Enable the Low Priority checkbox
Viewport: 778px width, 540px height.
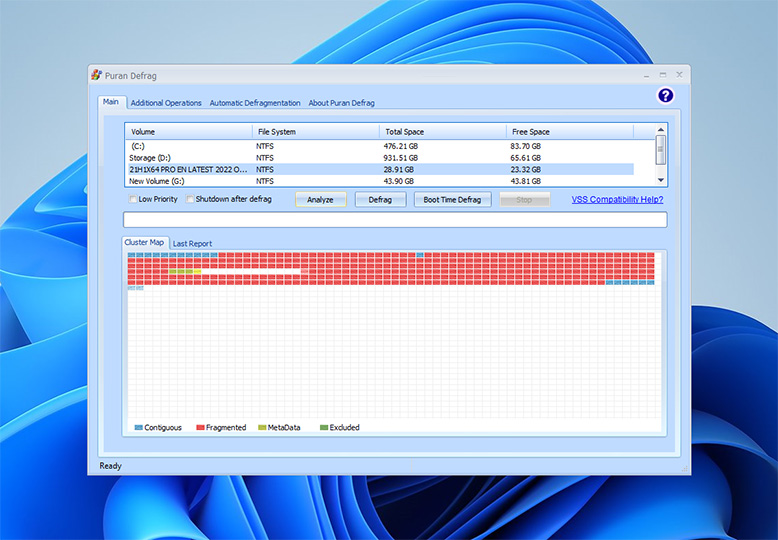133,199
